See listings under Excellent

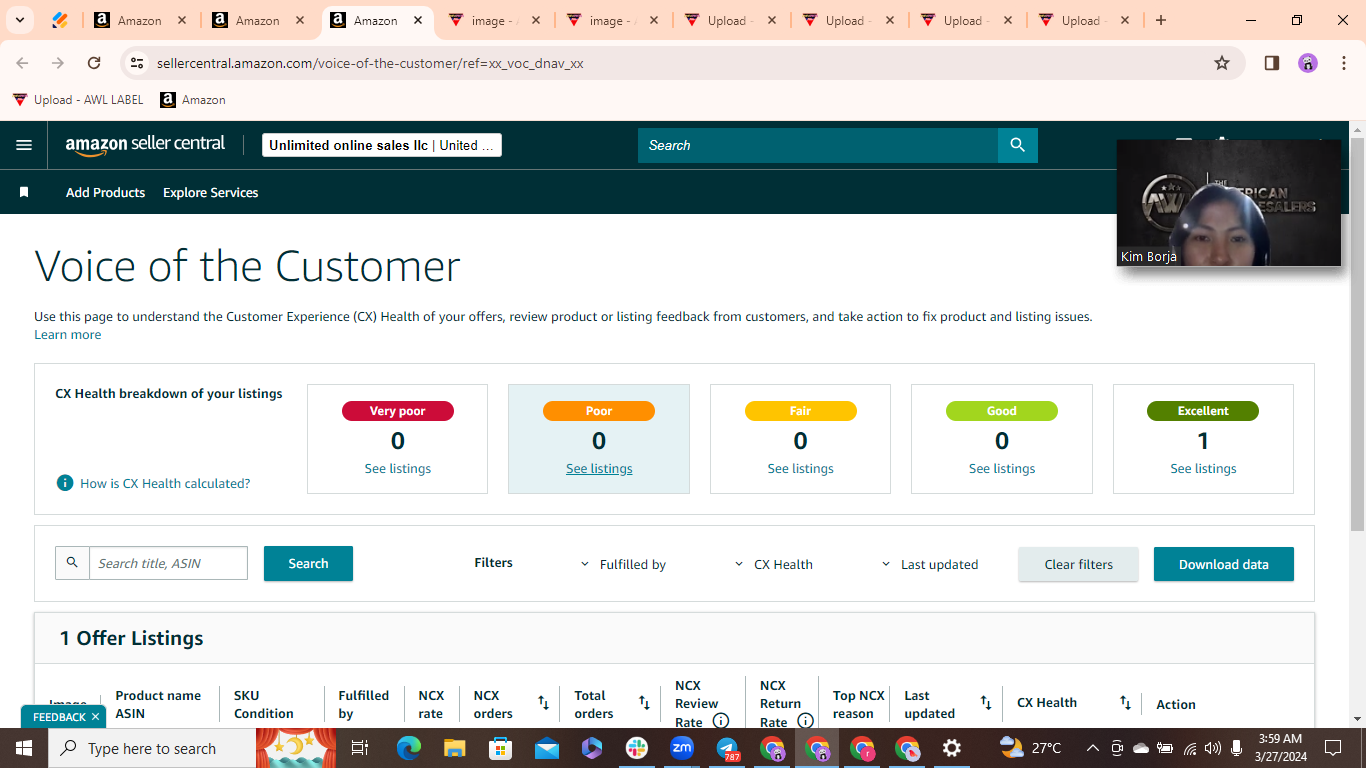[1204, 468]
